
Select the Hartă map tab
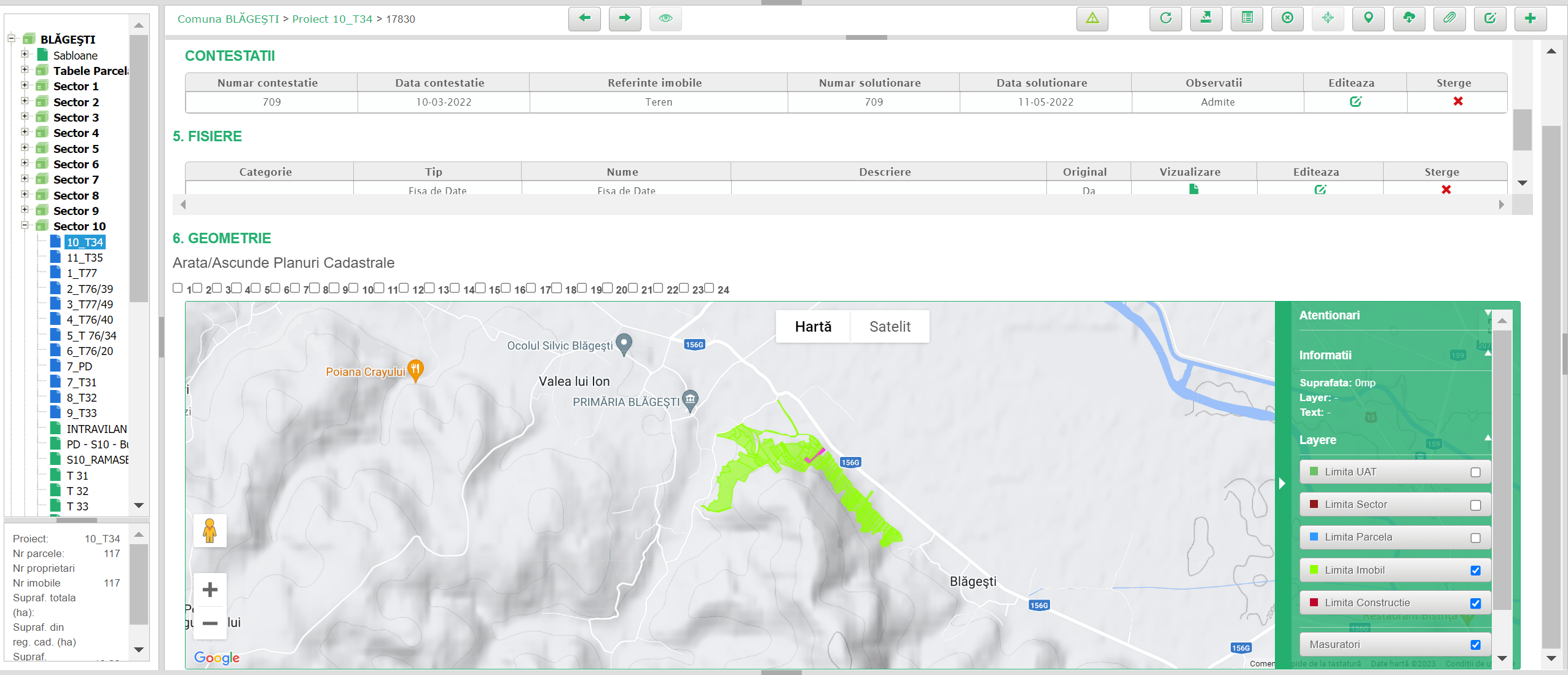(x=813, y=327)
